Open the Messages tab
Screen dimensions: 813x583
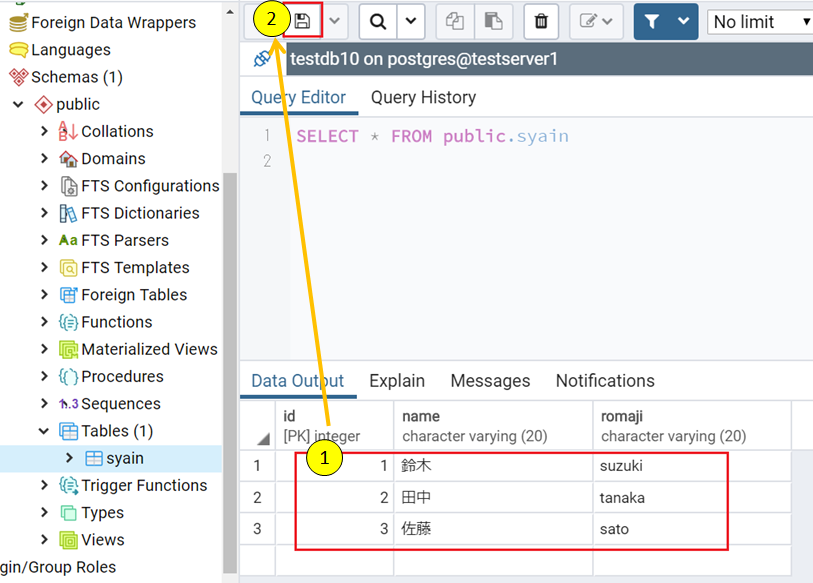(x=490, y=381)
